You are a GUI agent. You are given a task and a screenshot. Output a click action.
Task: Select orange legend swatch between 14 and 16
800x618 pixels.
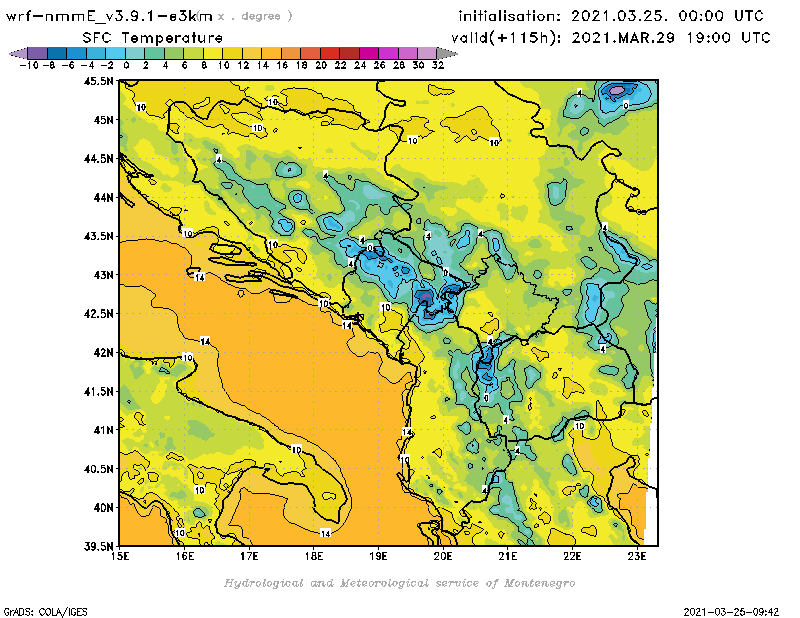click(271, 53)
